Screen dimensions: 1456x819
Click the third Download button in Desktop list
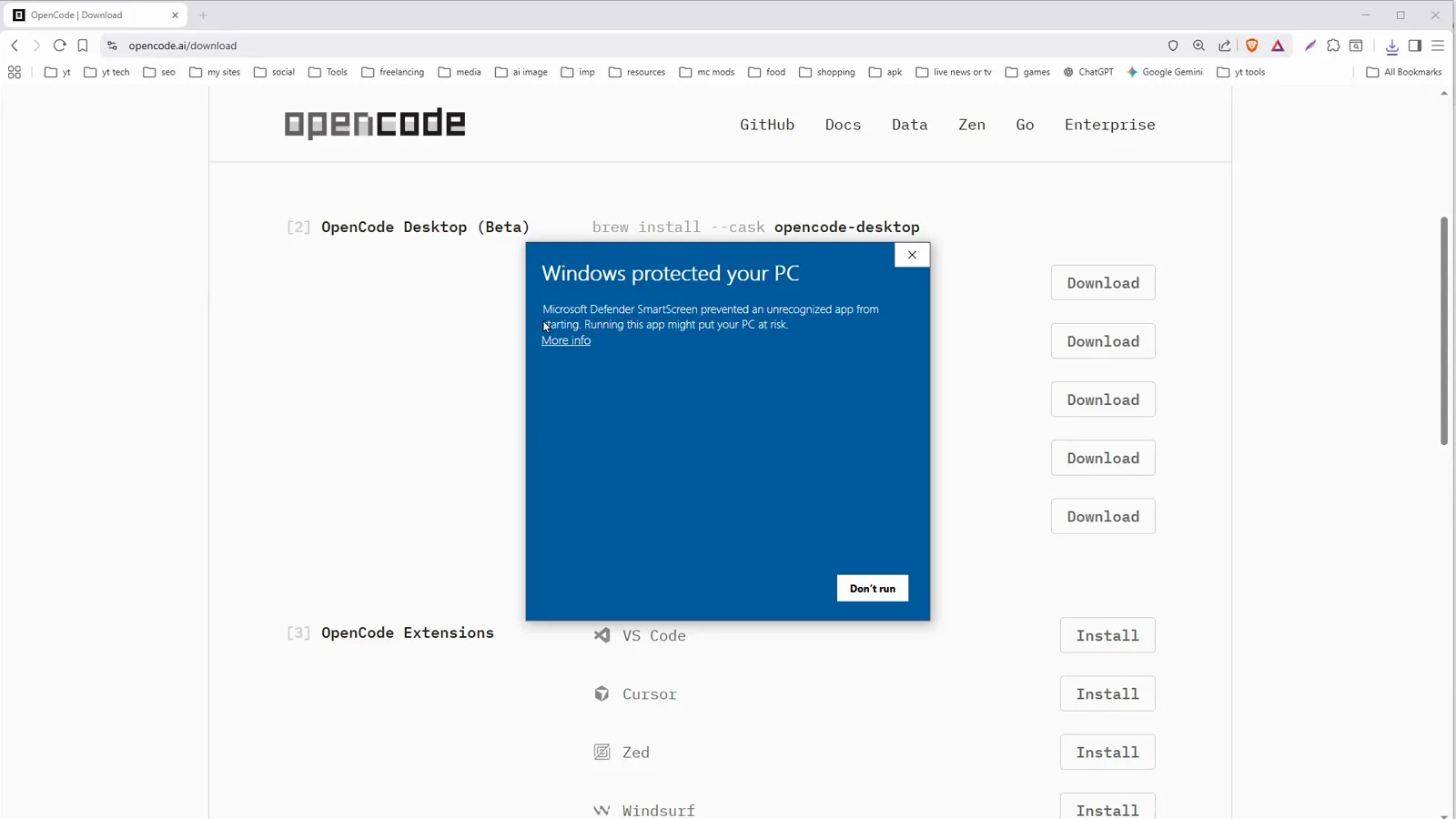(x=1103, y=399)
